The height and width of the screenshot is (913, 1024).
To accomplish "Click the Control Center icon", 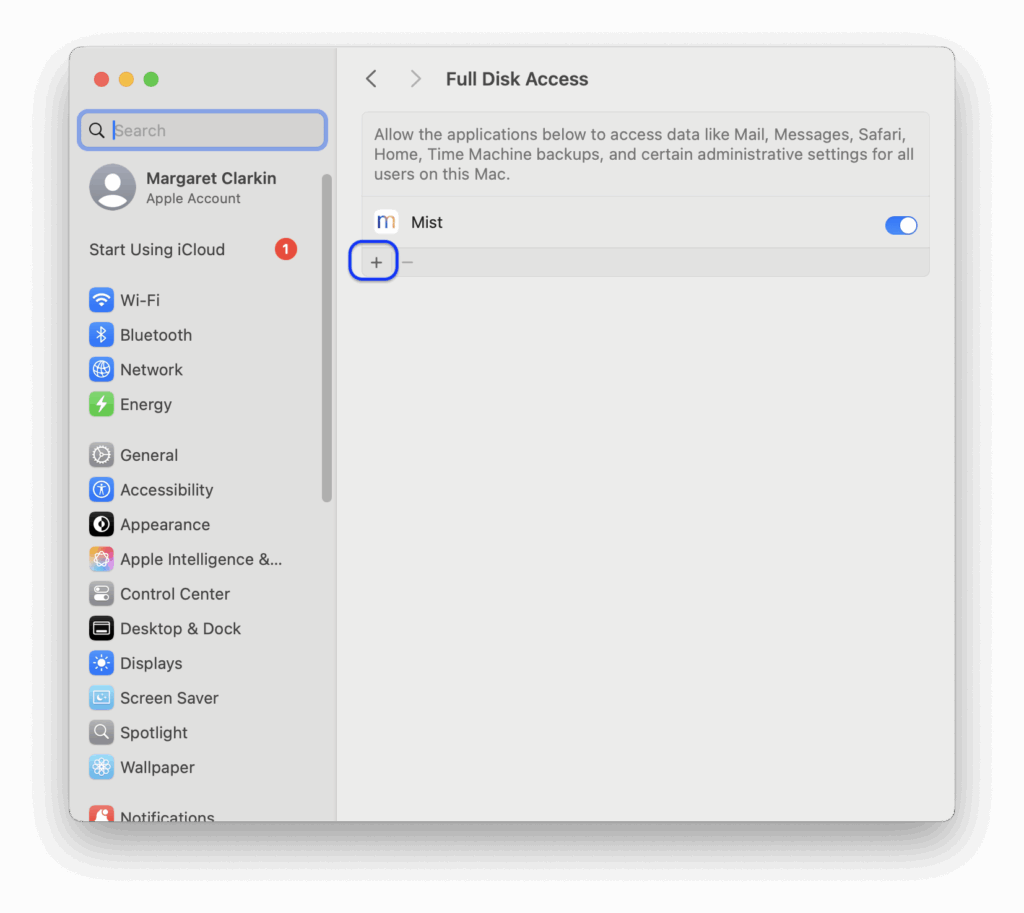I will pos(101,593).
